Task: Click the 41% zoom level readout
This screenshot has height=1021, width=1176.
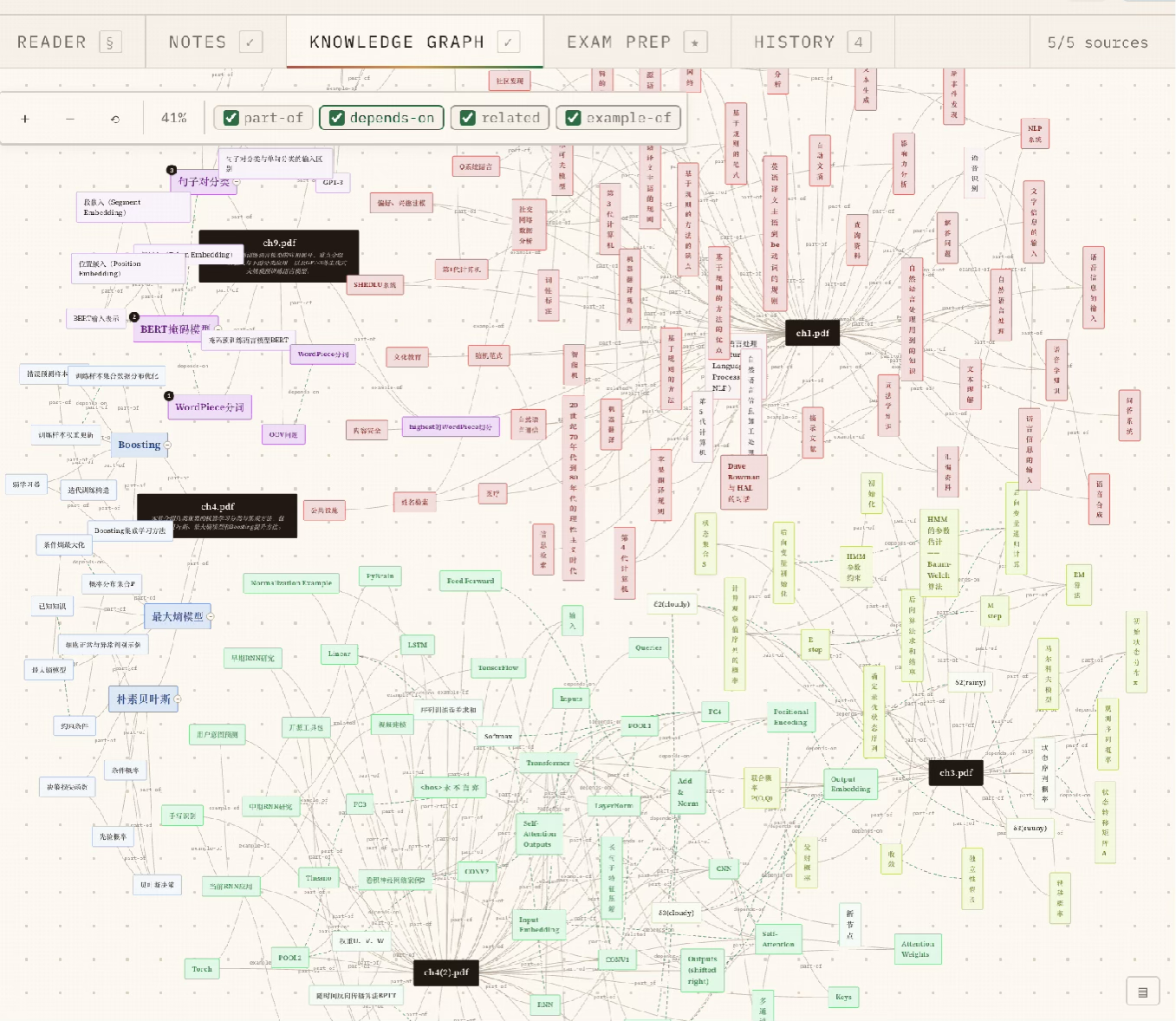Action: pos(174,118)
